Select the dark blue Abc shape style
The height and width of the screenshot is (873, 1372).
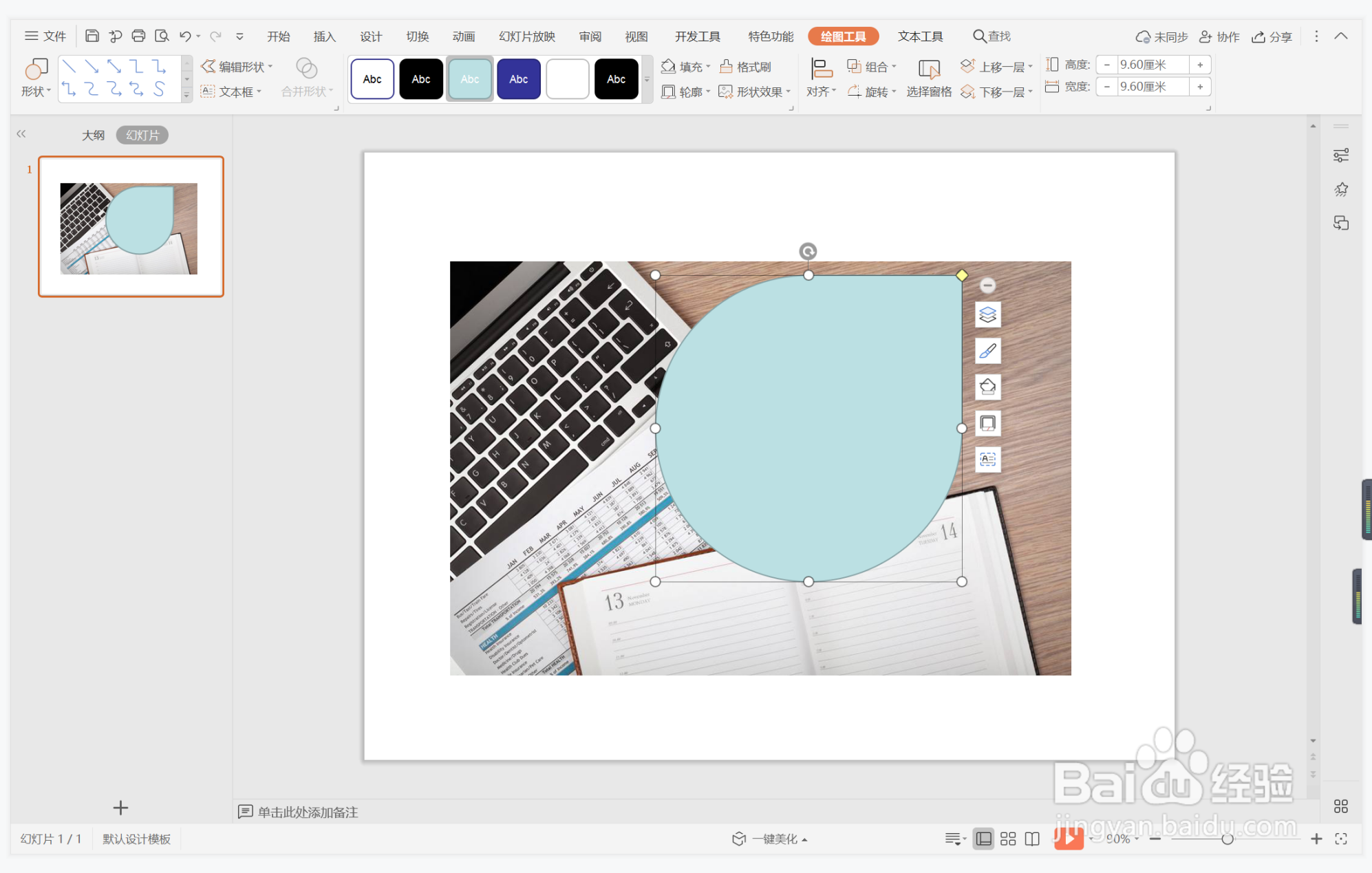518,79
